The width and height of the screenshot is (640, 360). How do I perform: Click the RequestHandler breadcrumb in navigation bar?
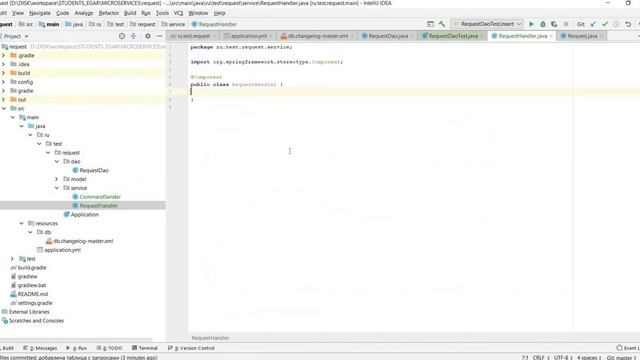[x=214, y=24]
